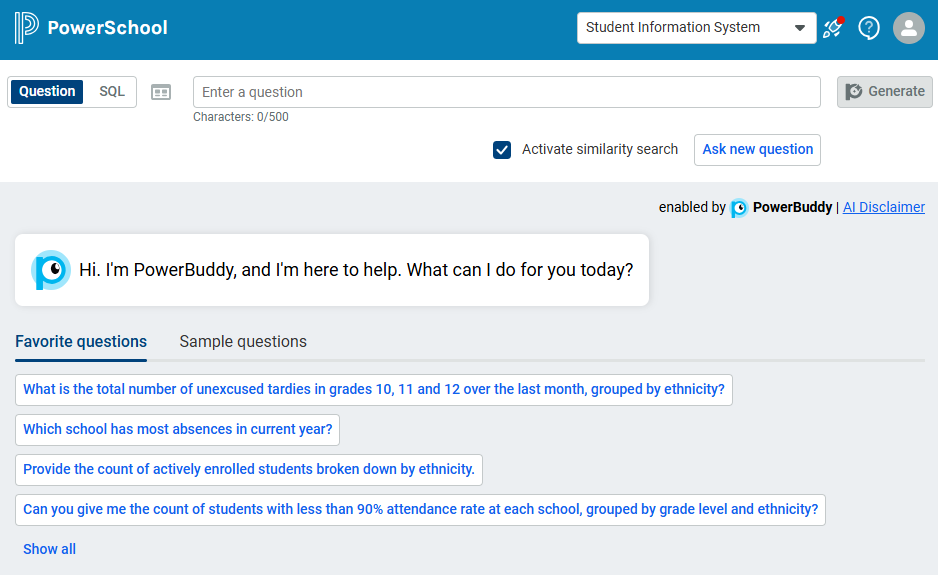
Task: Click the PowerBuddy avatar in greeting bubble
Action: point(50,270)
